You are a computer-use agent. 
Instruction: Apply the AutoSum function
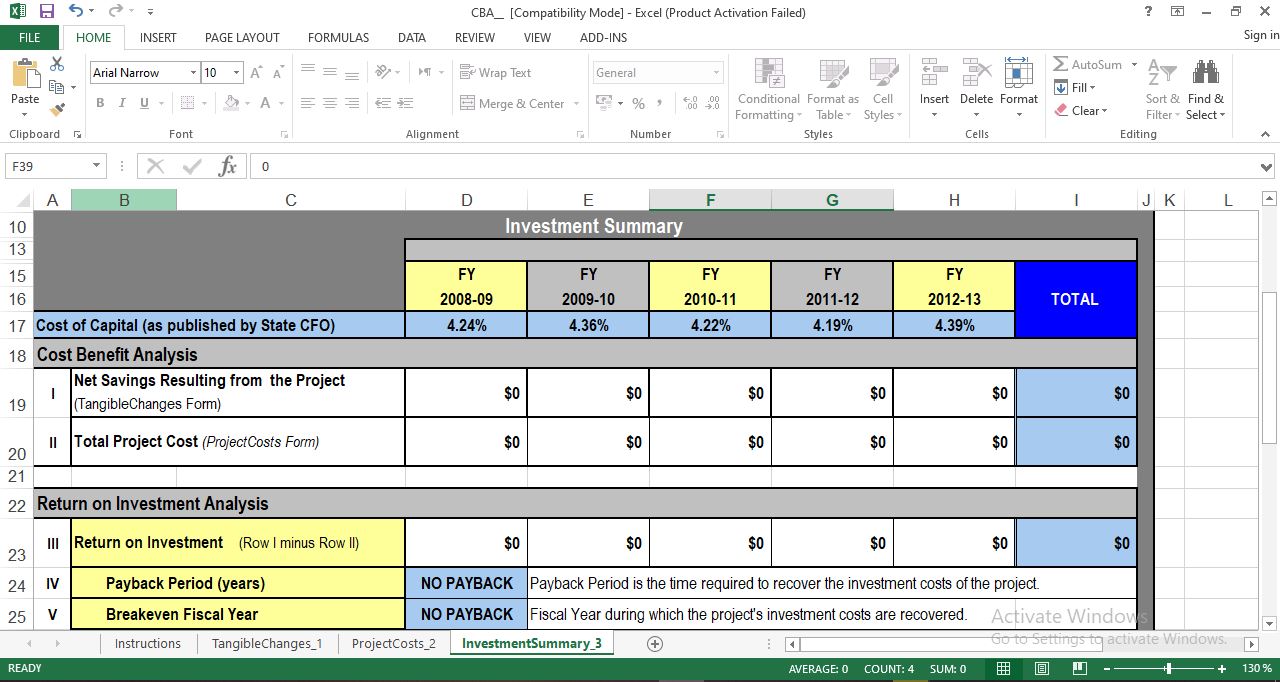tap(1091, 64)
